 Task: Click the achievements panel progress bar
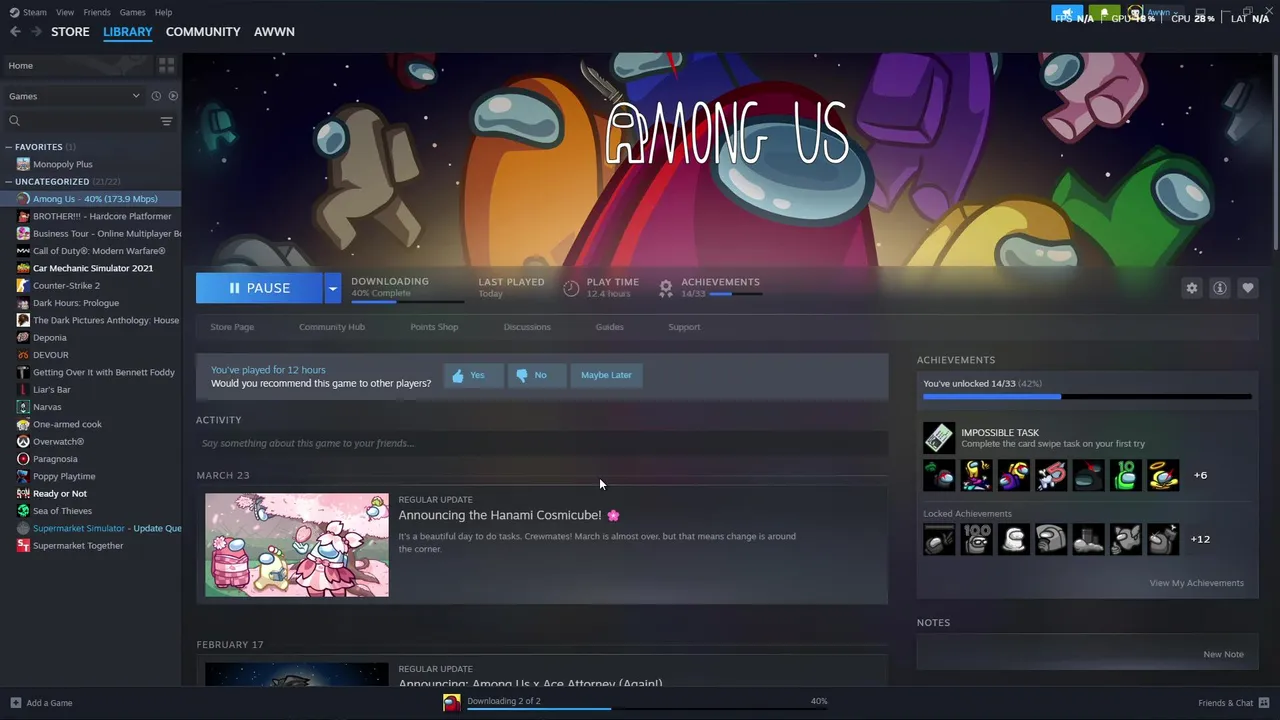coord(1087,397)
